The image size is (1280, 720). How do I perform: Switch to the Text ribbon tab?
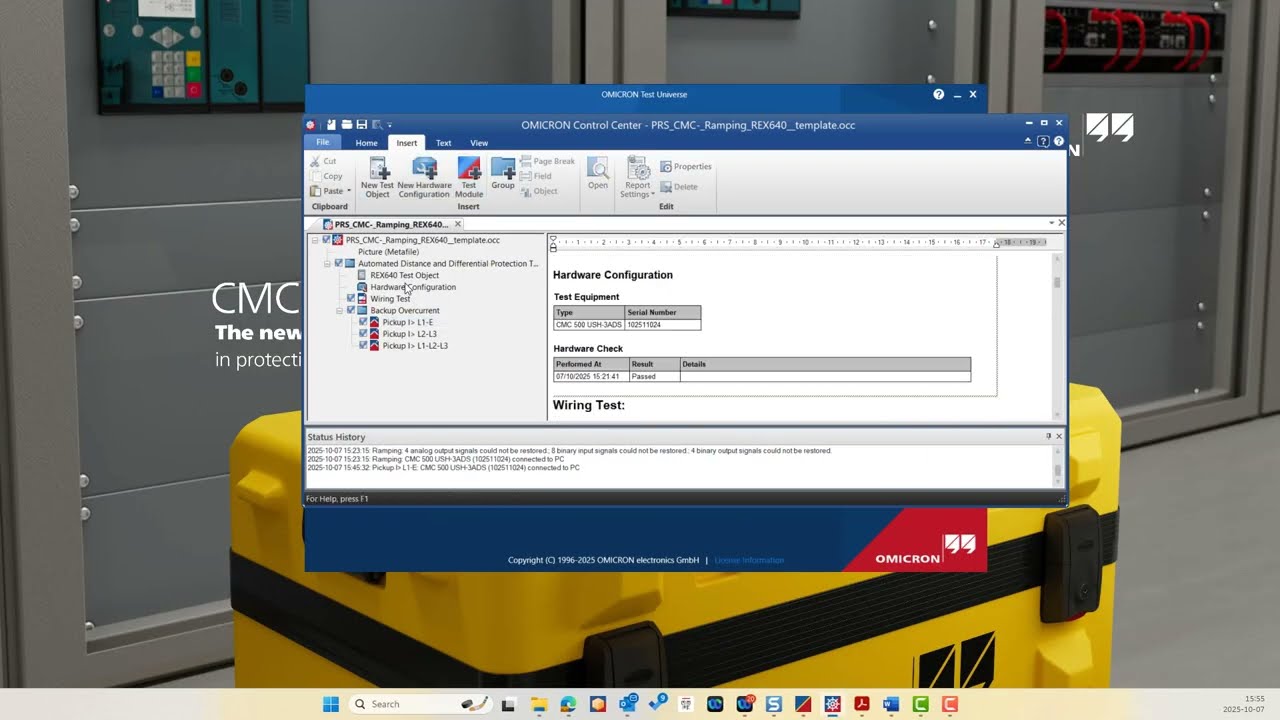(x=443, y=143)
